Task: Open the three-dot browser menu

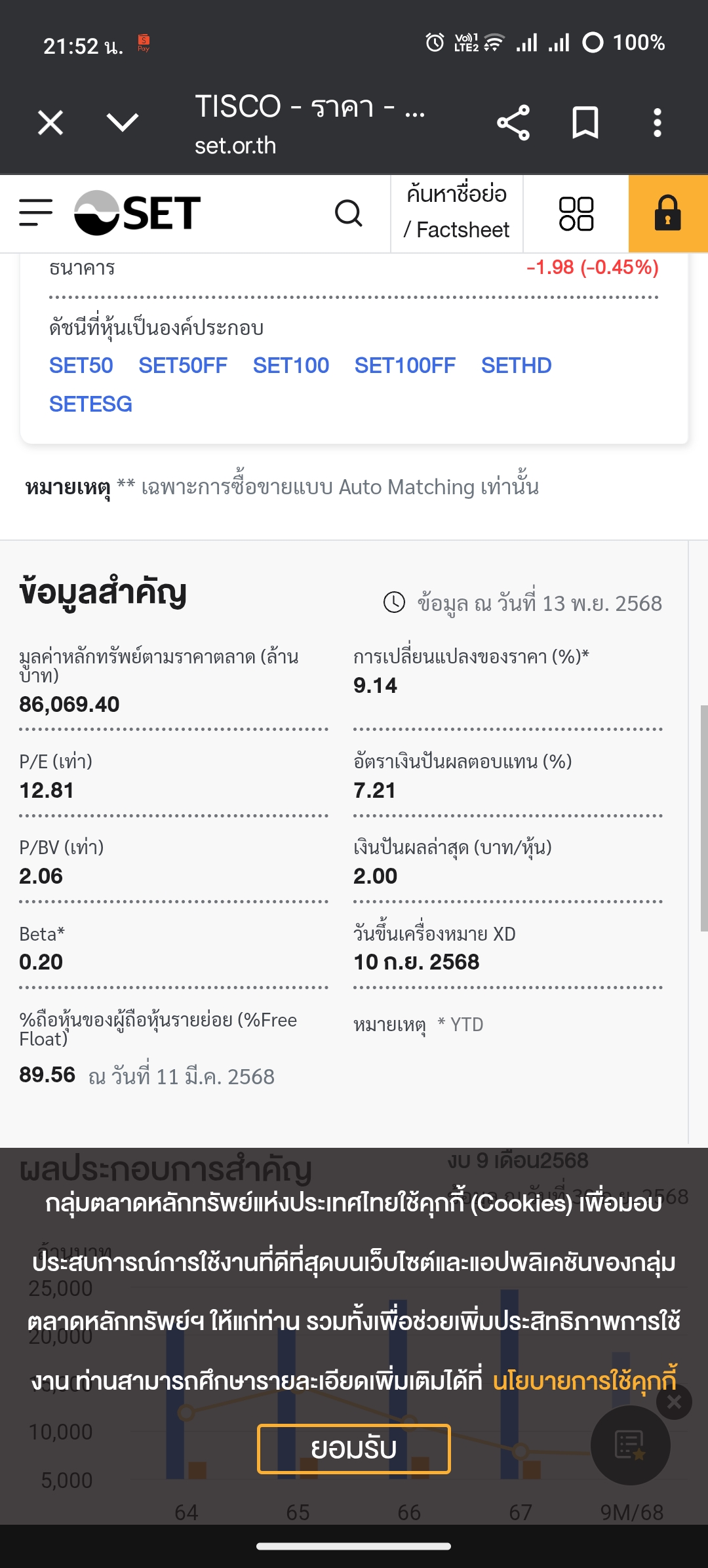Action: [x=657, y=123]
